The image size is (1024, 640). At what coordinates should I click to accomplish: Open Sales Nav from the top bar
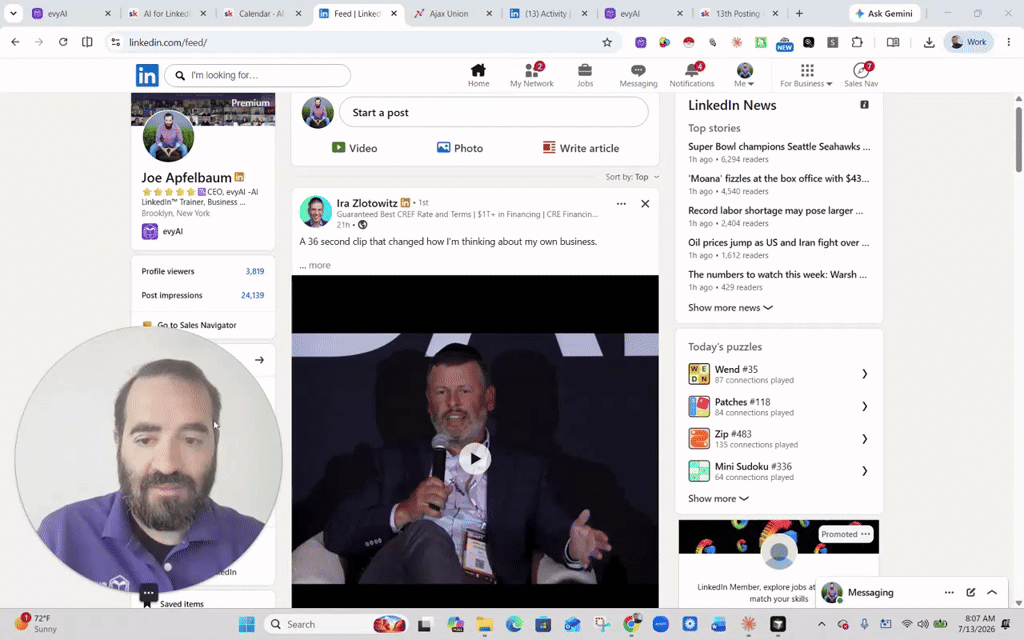[861, 75]
